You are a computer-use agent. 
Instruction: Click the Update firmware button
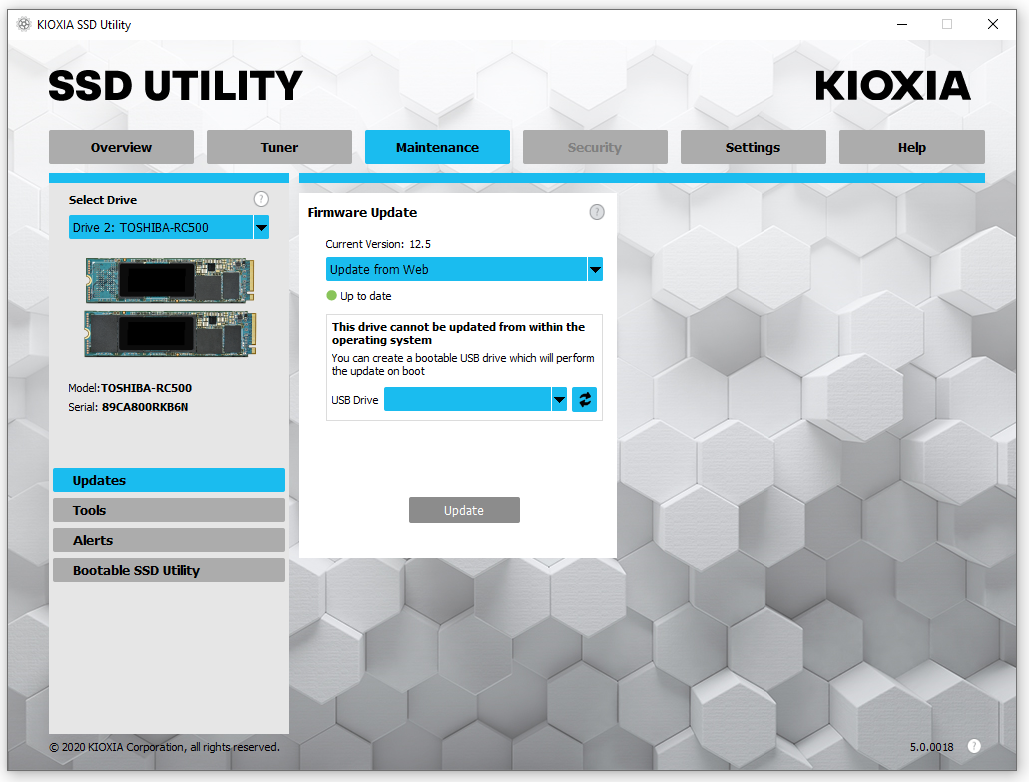click(x=464, y=510)
